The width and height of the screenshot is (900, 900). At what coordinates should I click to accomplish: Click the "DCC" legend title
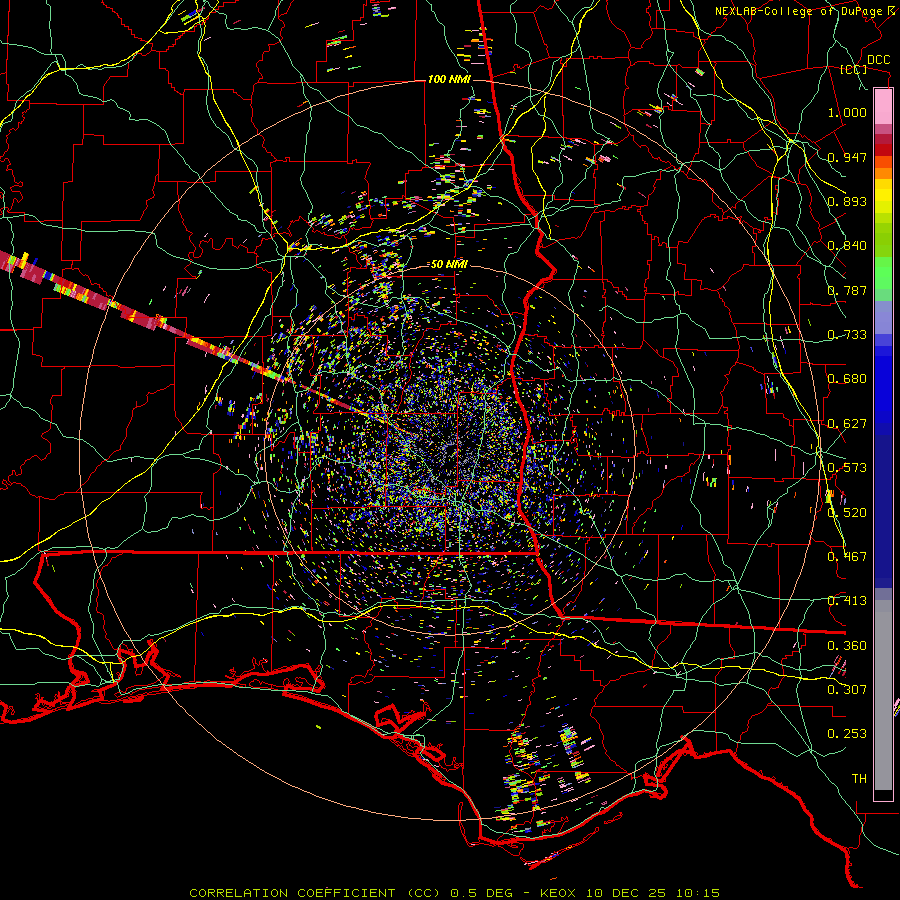pyautogui.click(x=878, y=59)
